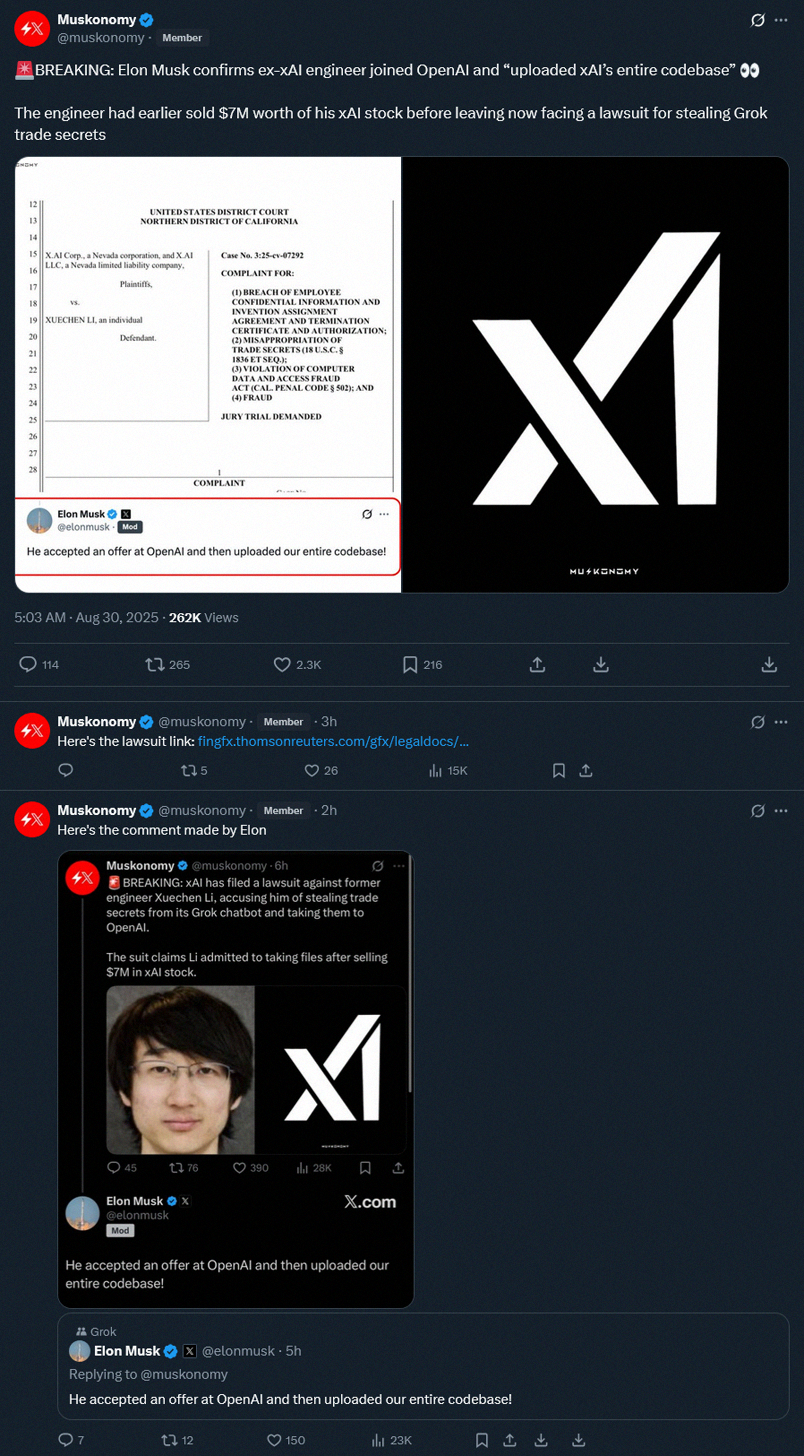This screenshot has width=804, height=1456.
Task: Open more options on the lawsuit link reply
Action: (781, 721)
